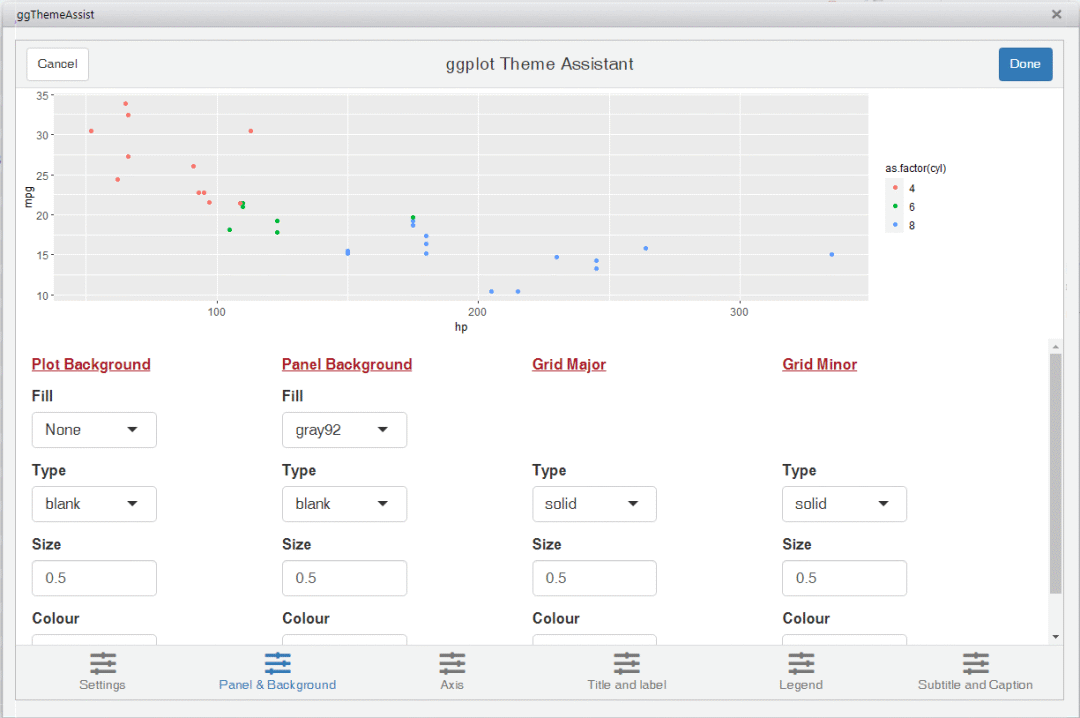This screenshot has height=718, width=1080.
Task: Expand the Grid Major Type dropdown
Action: click(x=594, y=504)
